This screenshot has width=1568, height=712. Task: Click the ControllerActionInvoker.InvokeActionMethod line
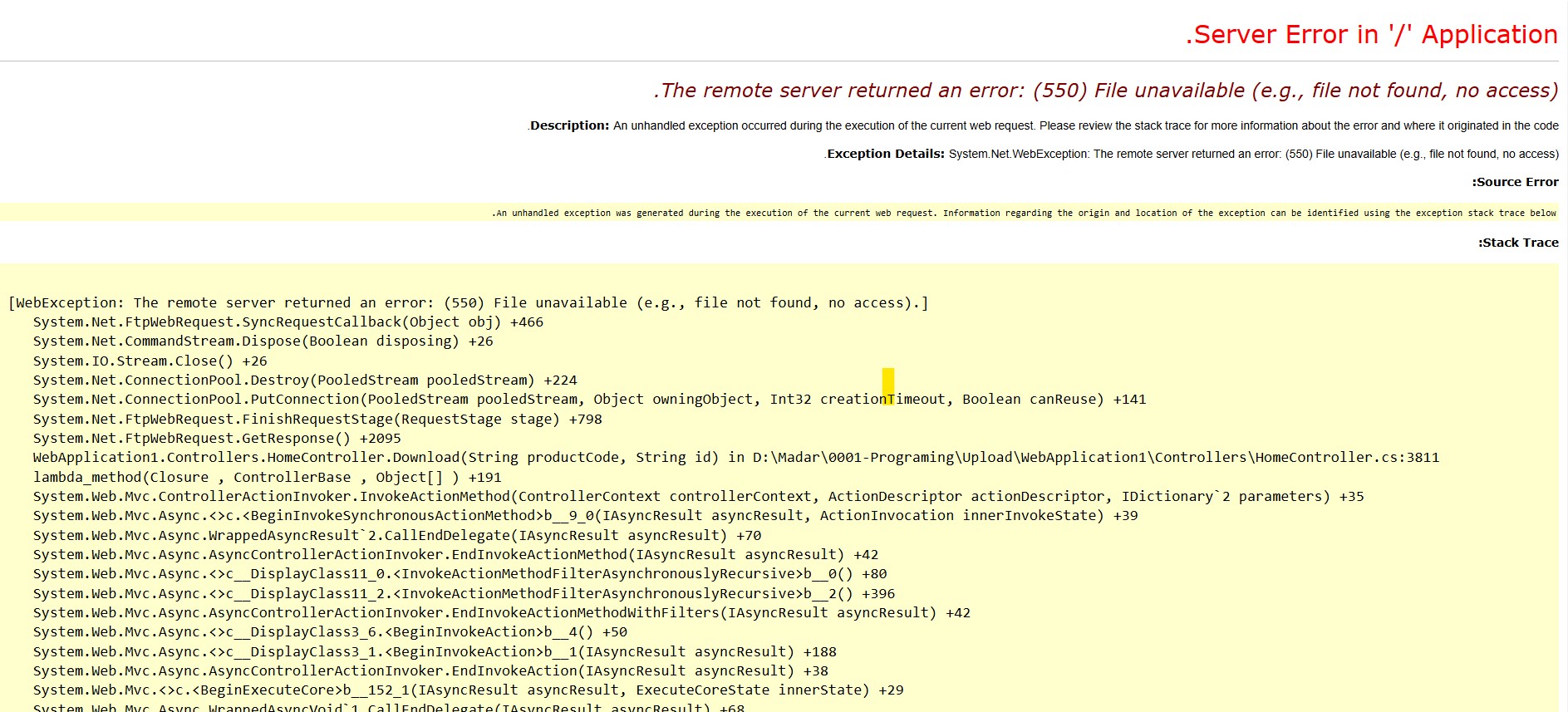(698, 497)
